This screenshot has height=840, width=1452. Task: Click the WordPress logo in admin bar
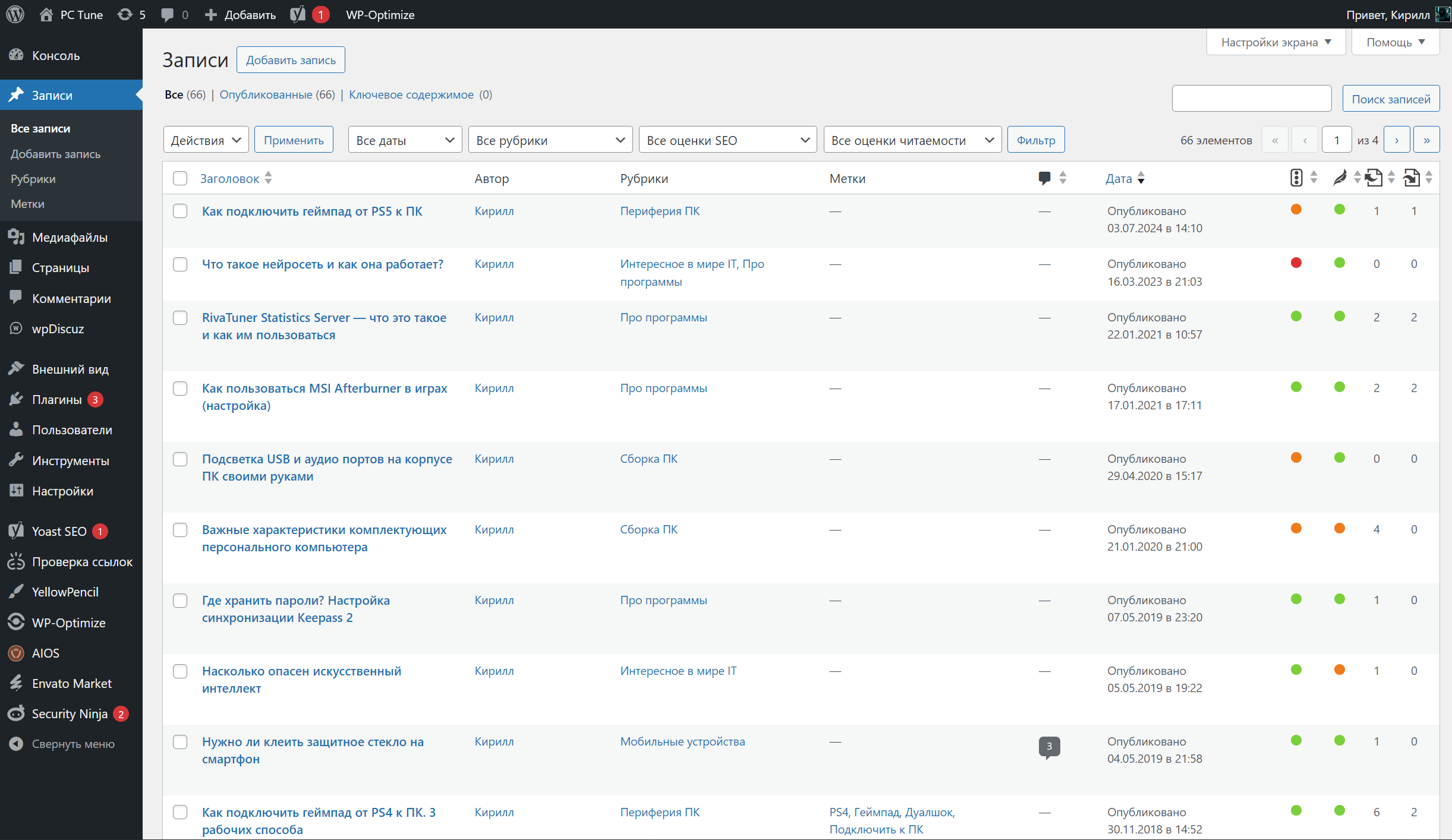[15, 14]
